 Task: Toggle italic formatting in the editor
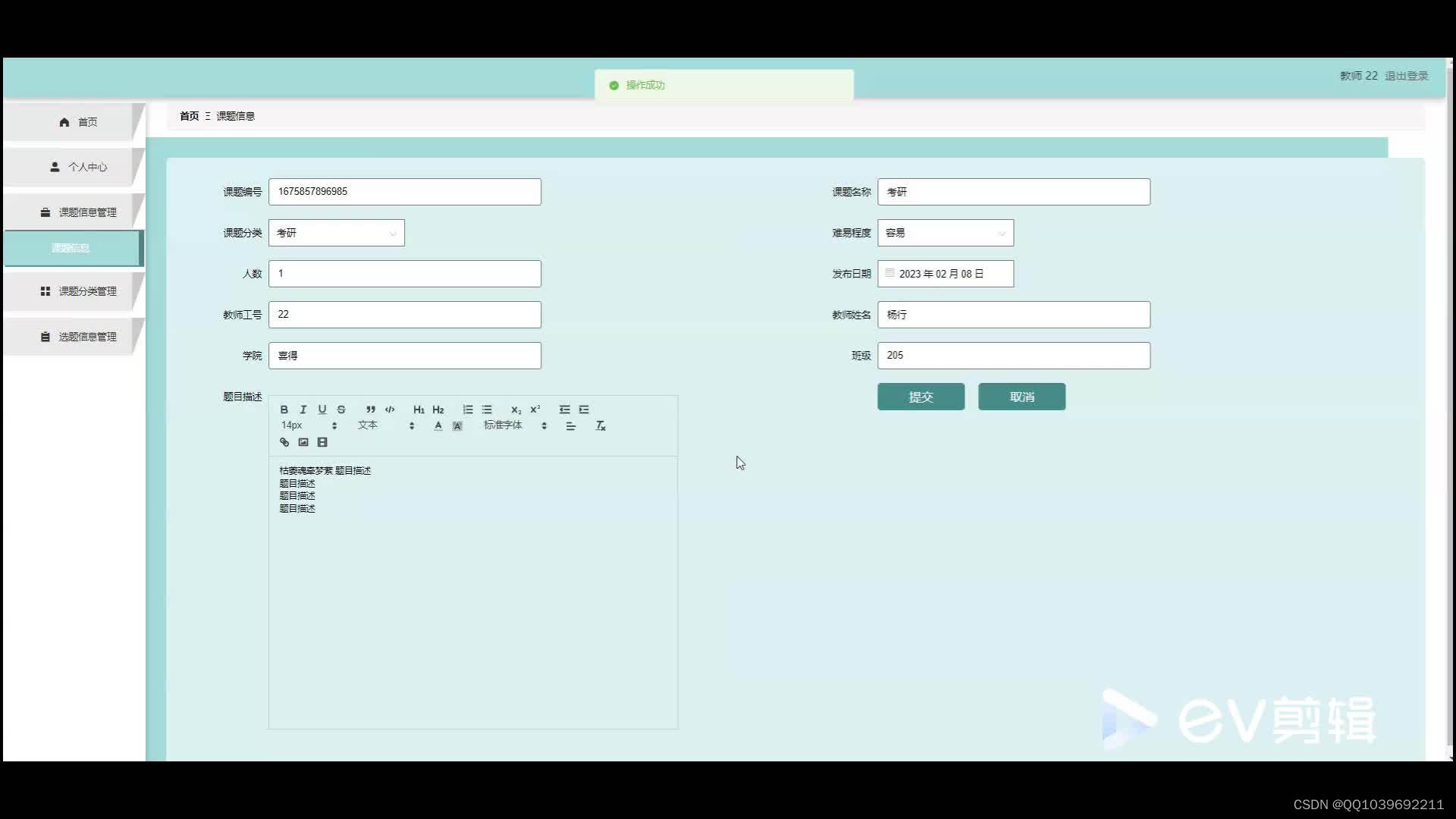(303, 409)
